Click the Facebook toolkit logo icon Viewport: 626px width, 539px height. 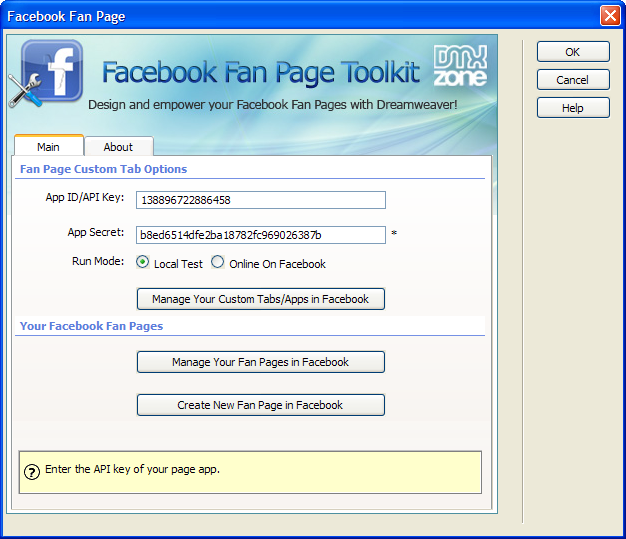click(46, 73)
